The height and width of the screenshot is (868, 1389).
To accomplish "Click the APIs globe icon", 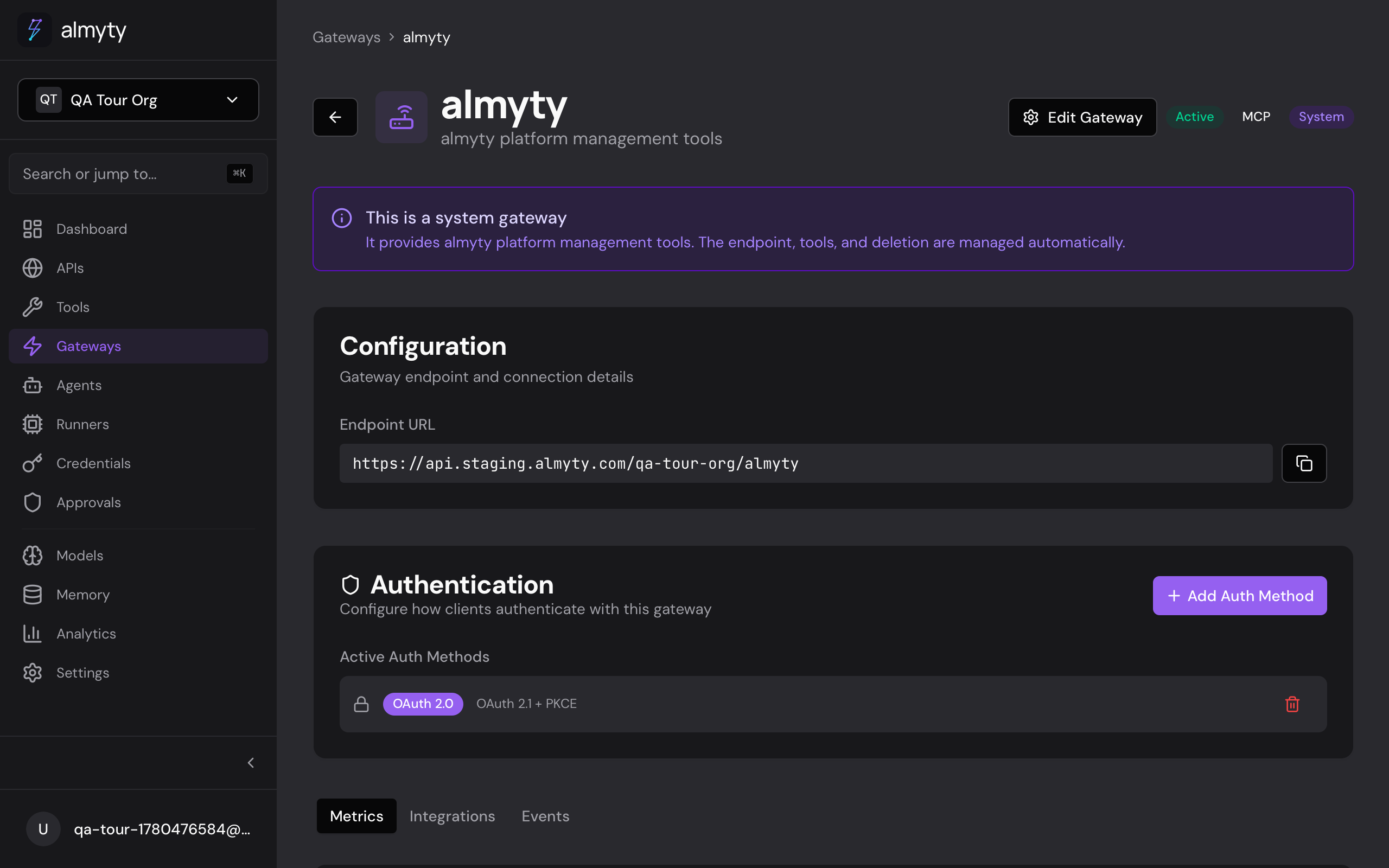I will tap(33, 268).
